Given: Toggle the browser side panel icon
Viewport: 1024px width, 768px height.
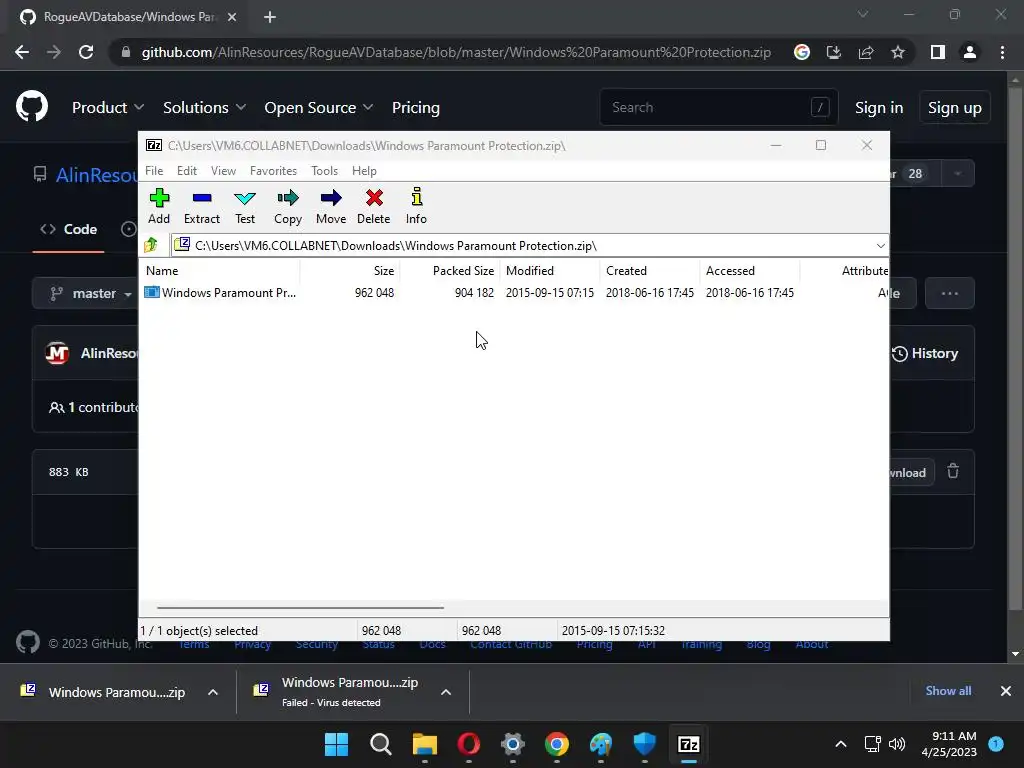Looking at the screenshot, I should 938,52.
